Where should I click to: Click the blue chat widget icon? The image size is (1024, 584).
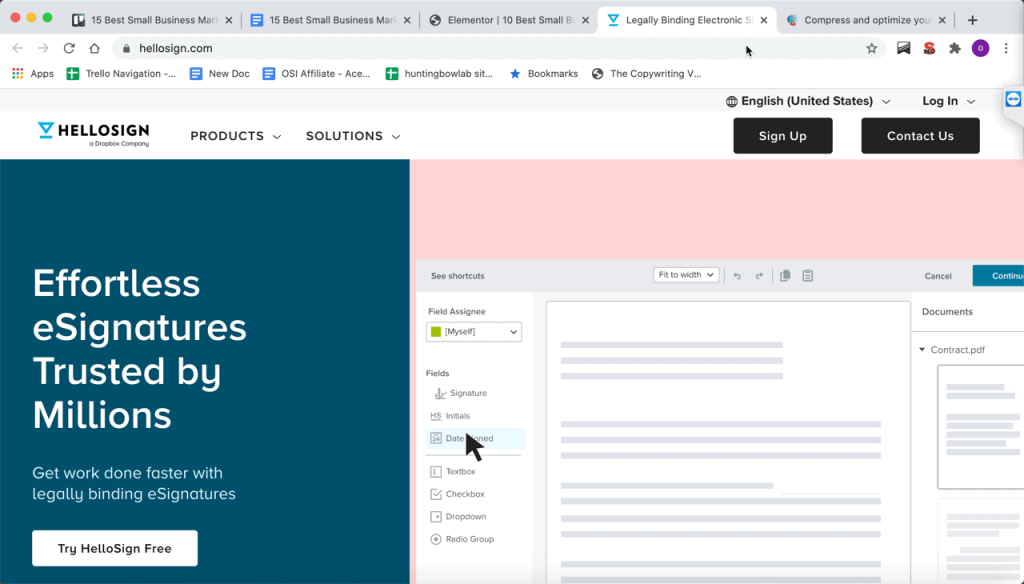click(x=1013, y=99)
